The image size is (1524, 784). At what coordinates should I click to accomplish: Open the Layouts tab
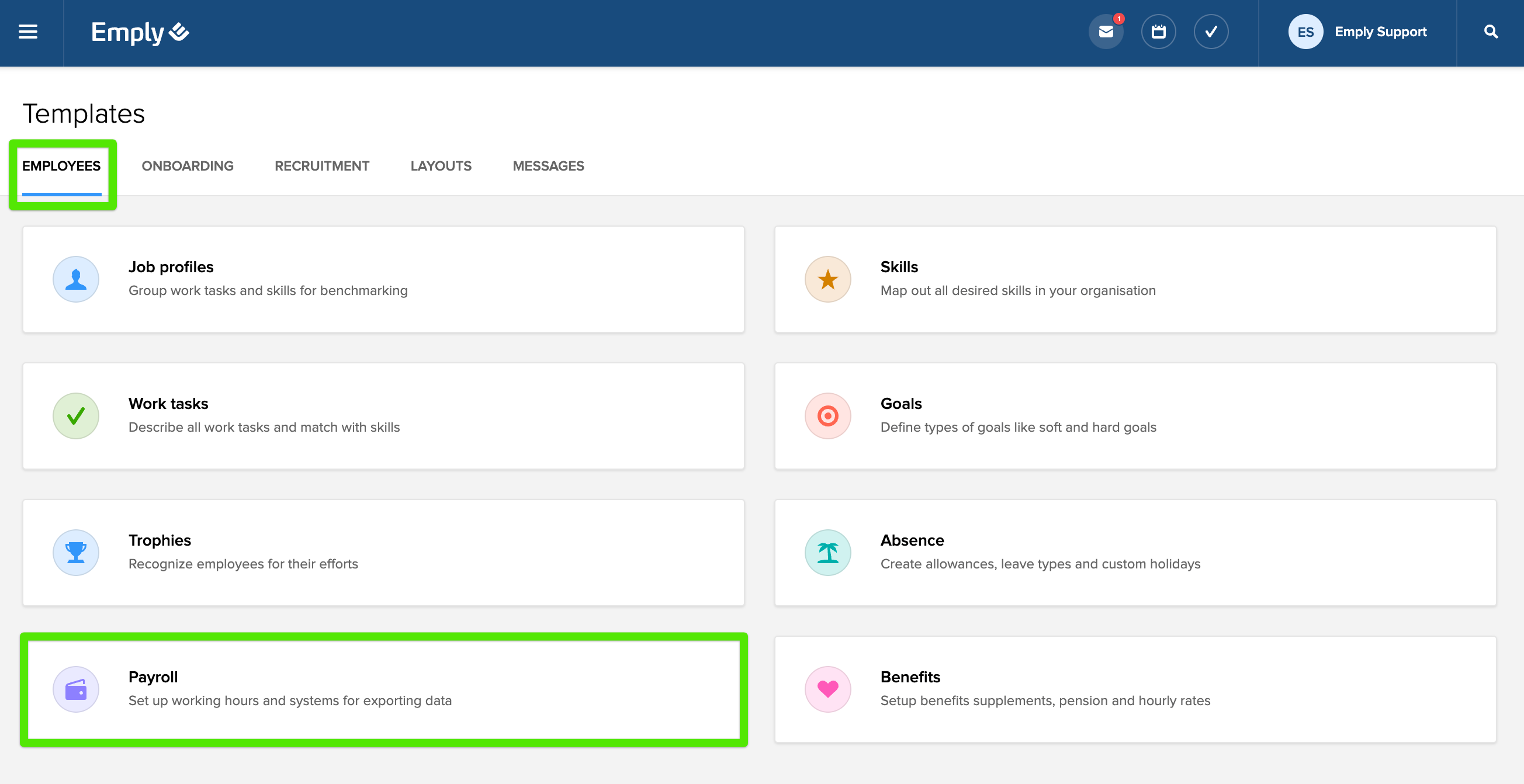tap(441, 166)
